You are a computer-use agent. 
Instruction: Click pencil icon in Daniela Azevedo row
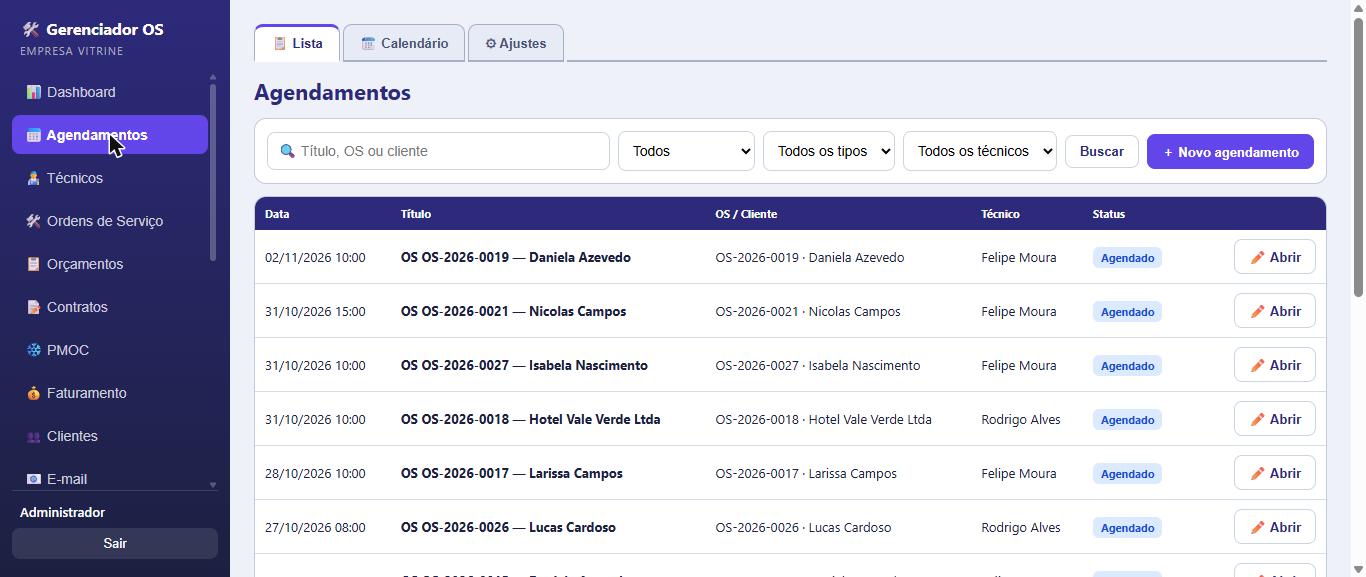click(x=1258, y=257)
